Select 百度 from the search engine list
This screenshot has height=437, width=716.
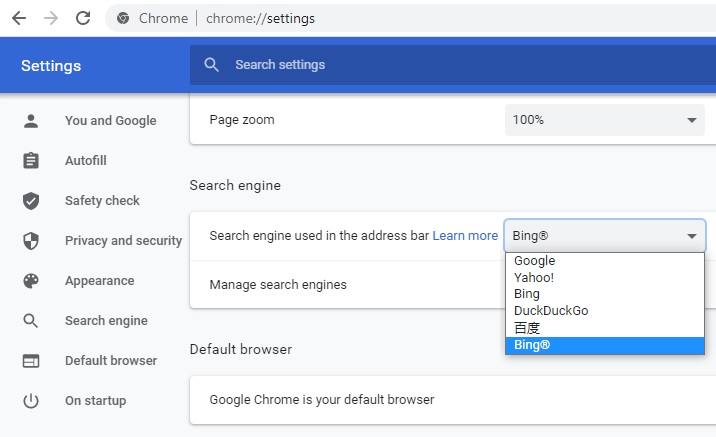(x=527, y=328)
